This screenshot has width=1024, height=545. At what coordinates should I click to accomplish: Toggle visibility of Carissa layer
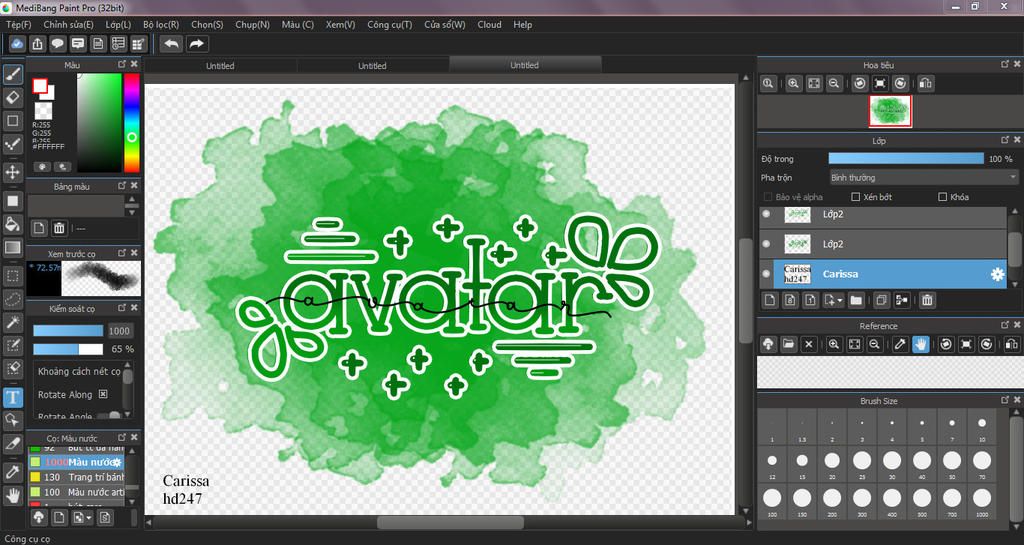tap(766, 274)
